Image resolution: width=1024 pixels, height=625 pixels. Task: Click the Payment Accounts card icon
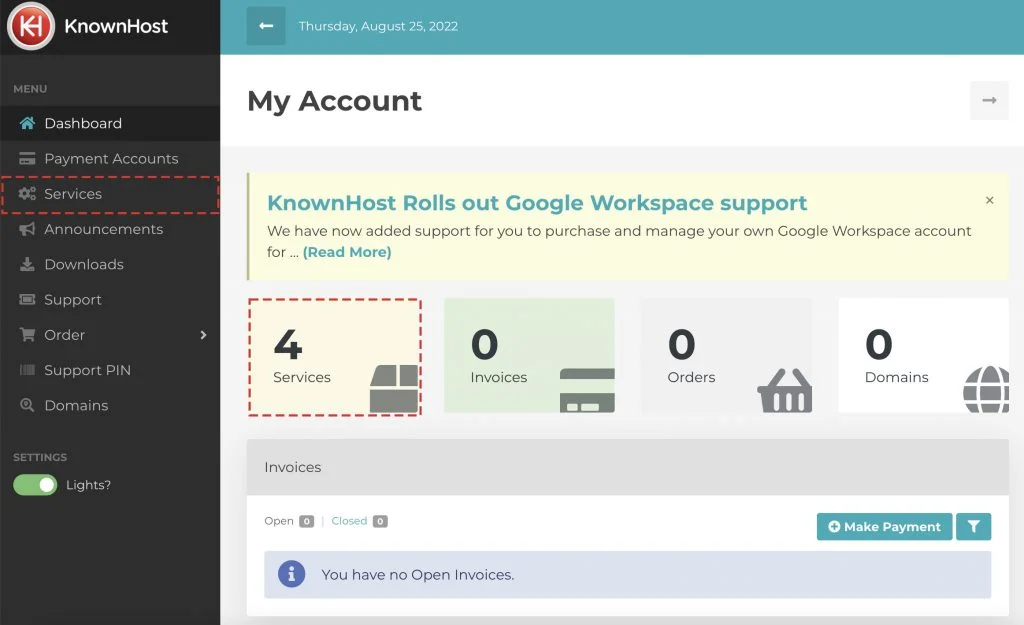[27, 158]
